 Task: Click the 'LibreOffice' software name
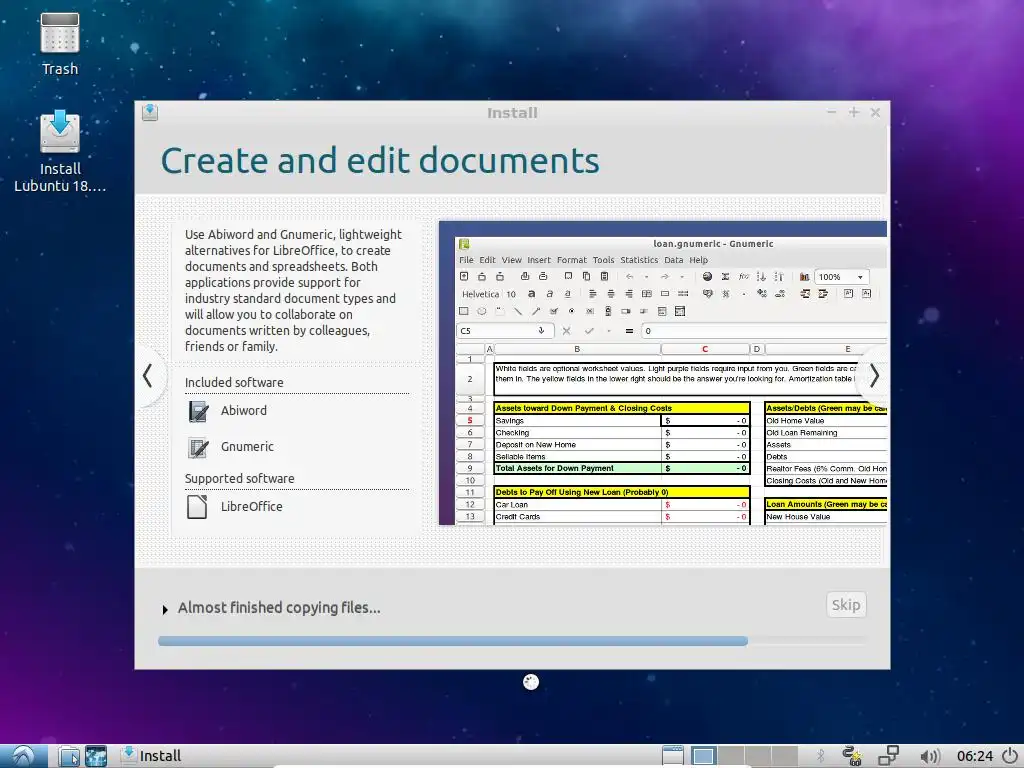pos(251,507)
